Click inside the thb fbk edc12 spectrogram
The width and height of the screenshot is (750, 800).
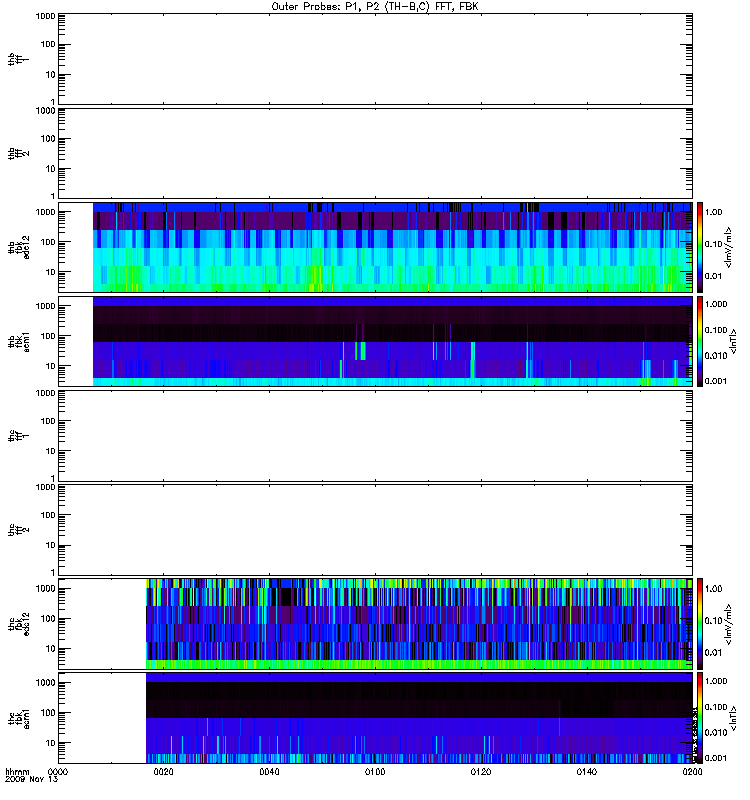pyautogui.click(x=392, y=247)
